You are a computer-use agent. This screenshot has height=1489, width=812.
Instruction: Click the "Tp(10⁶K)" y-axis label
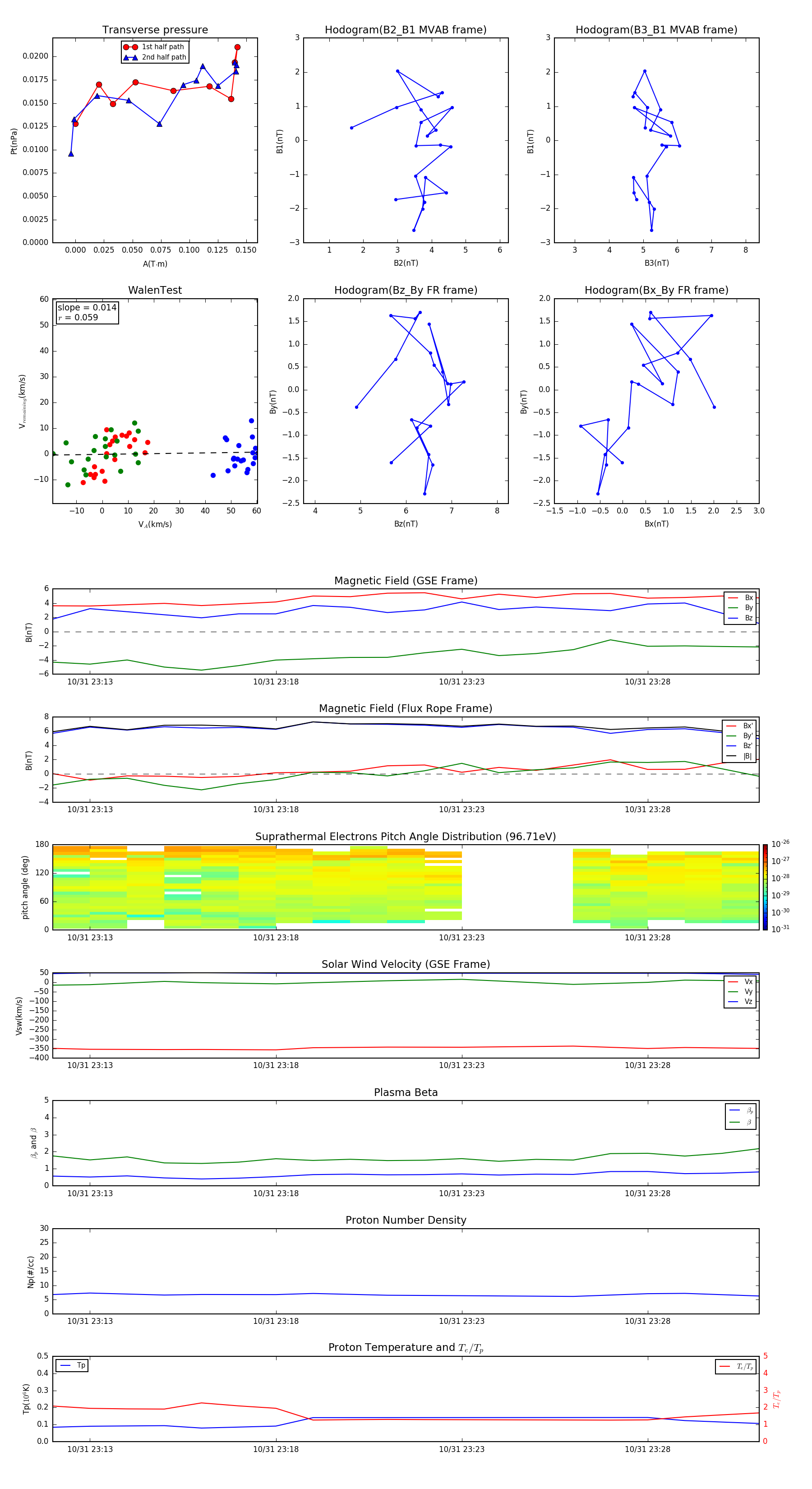(26, 1399)
